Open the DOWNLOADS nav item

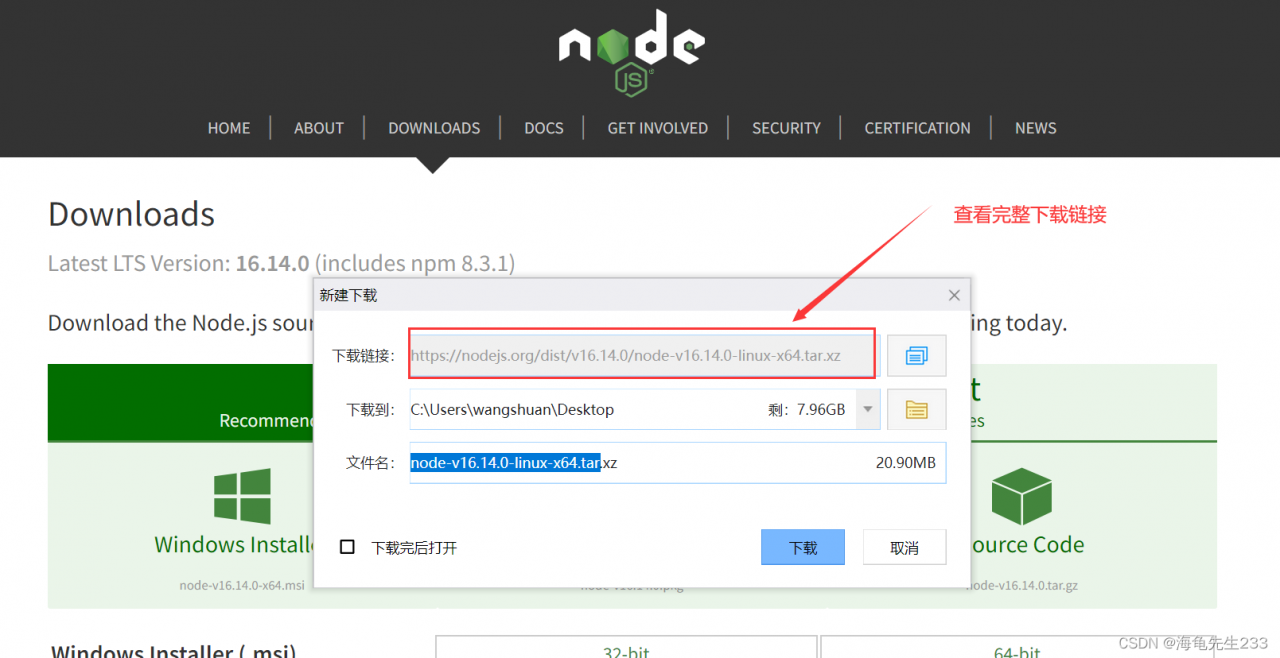434,128
